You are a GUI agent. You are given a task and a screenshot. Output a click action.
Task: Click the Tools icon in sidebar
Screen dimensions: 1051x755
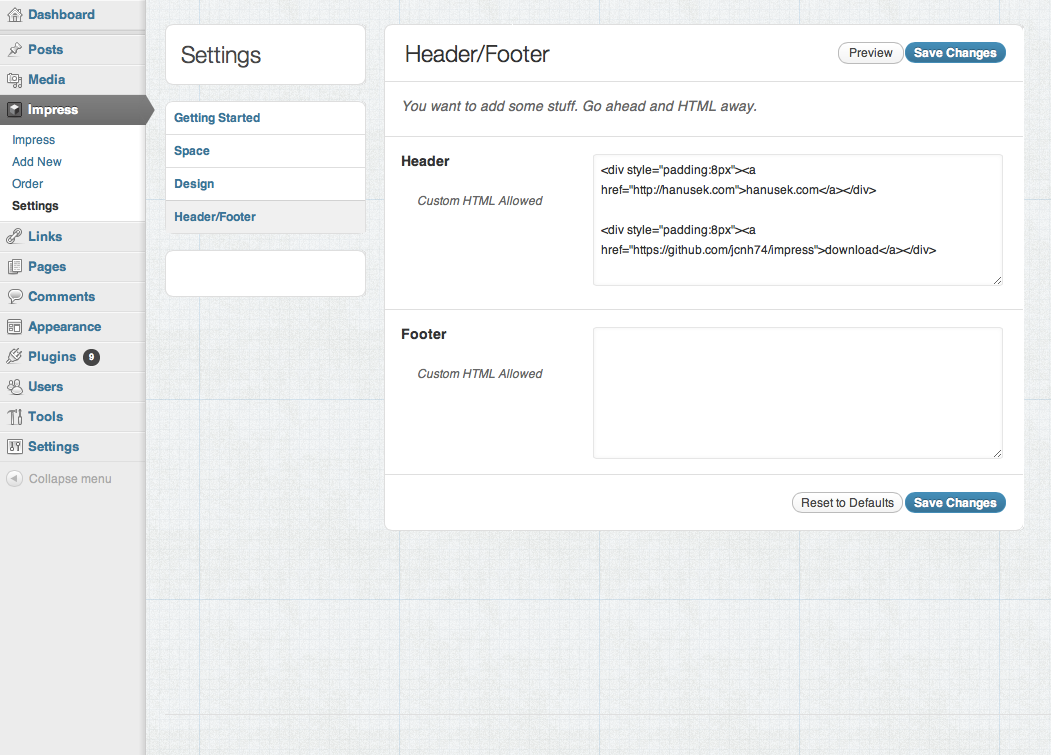pos(14,417)
